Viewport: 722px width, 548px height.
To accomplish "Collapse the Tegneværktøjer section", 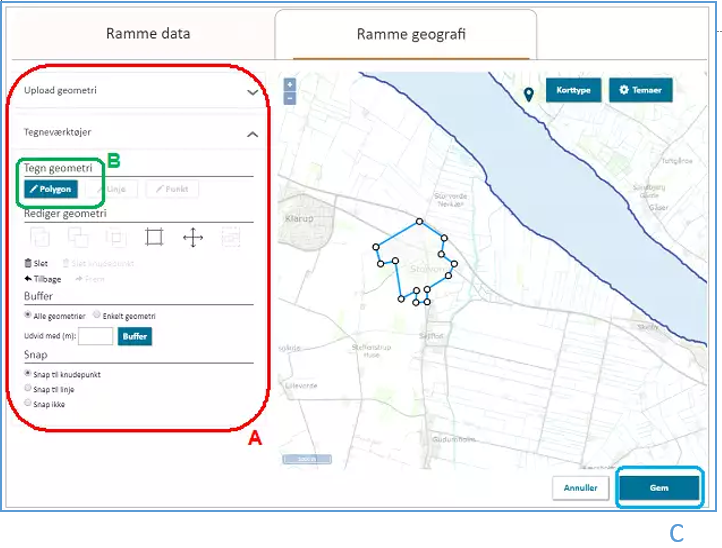I will [x=252, y=134].
